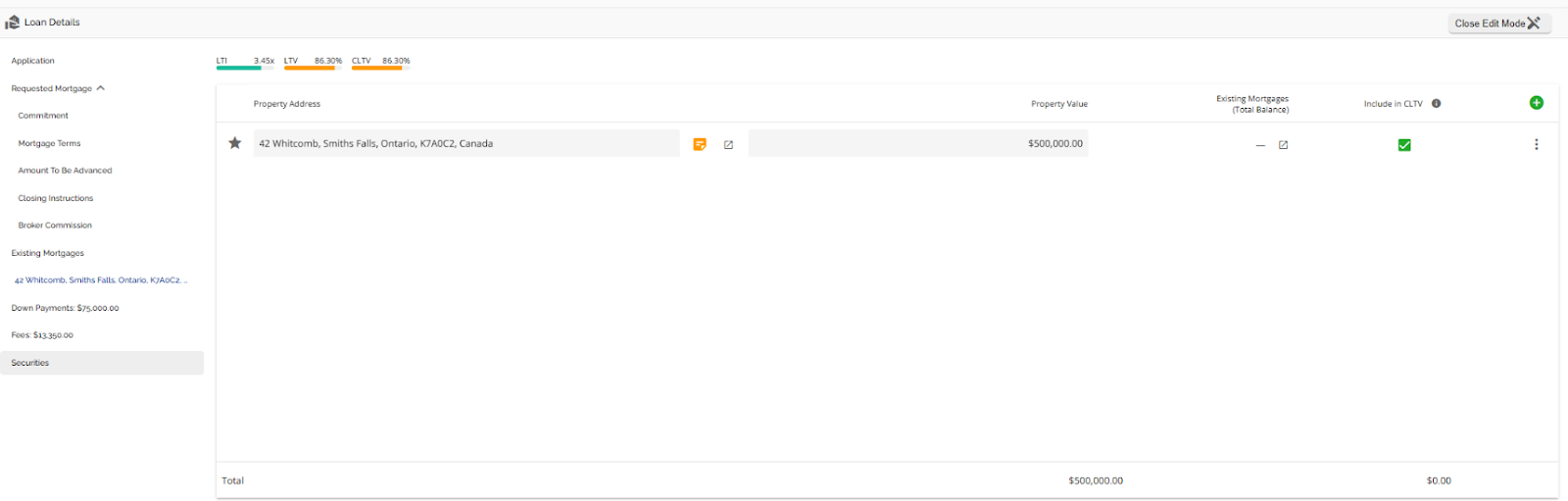The image size is (1568, 501).
Task: Click Close Edit Mode button
Action: click(x=1497, y=24)
